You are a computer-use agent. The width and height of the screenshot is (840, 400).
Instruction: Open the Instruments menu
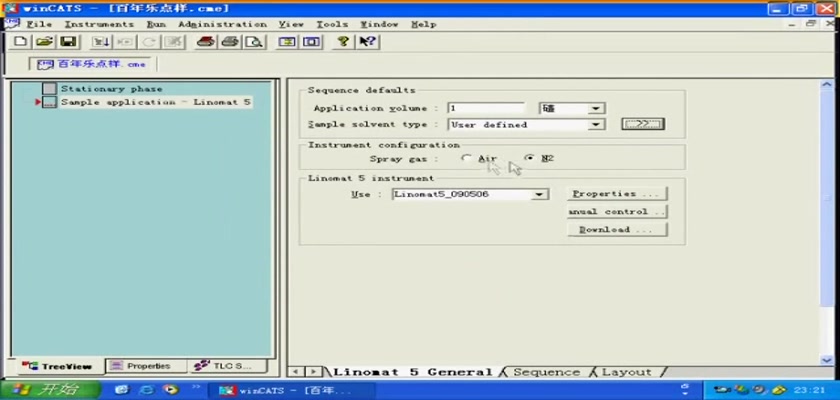click(99, 24)
